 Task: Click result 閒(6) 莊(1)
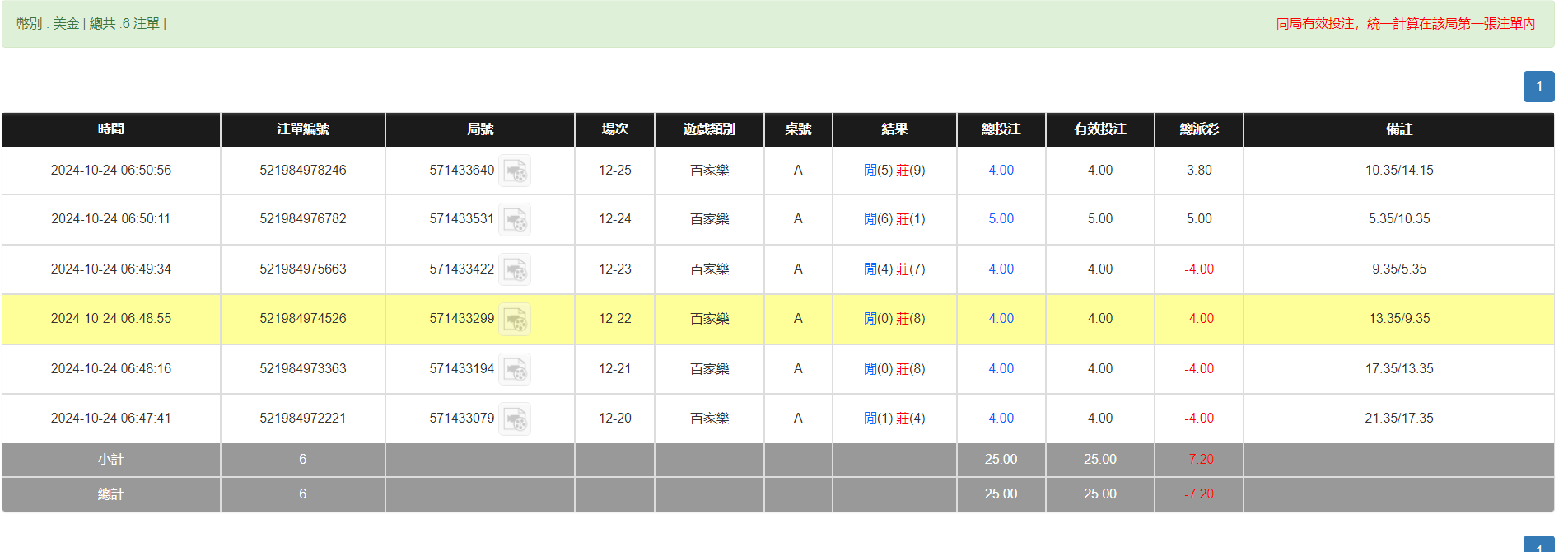[x=894, y=219]
